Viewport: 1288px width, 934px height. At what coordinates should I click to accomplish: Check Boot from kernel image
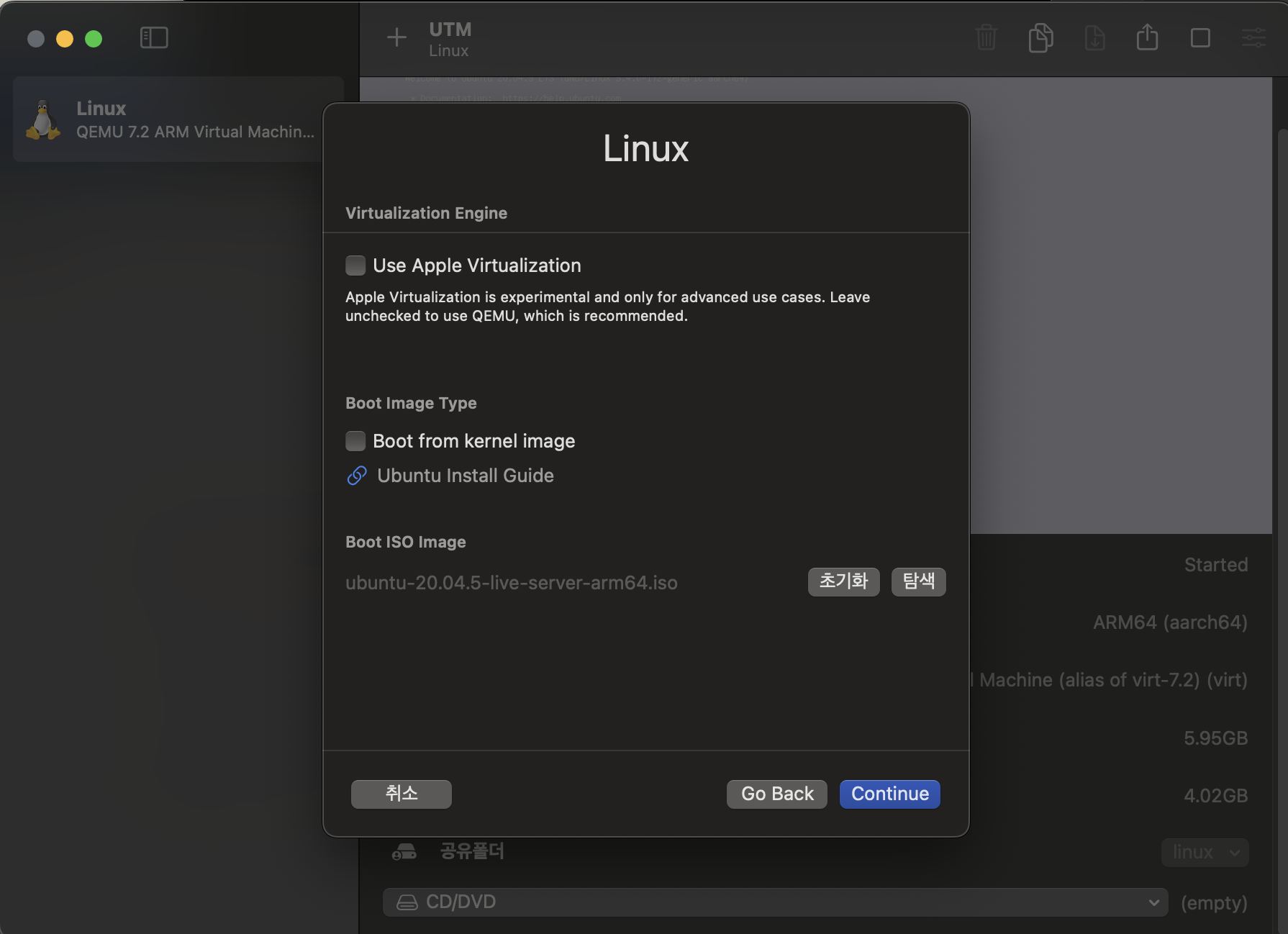tap(355, 441)
